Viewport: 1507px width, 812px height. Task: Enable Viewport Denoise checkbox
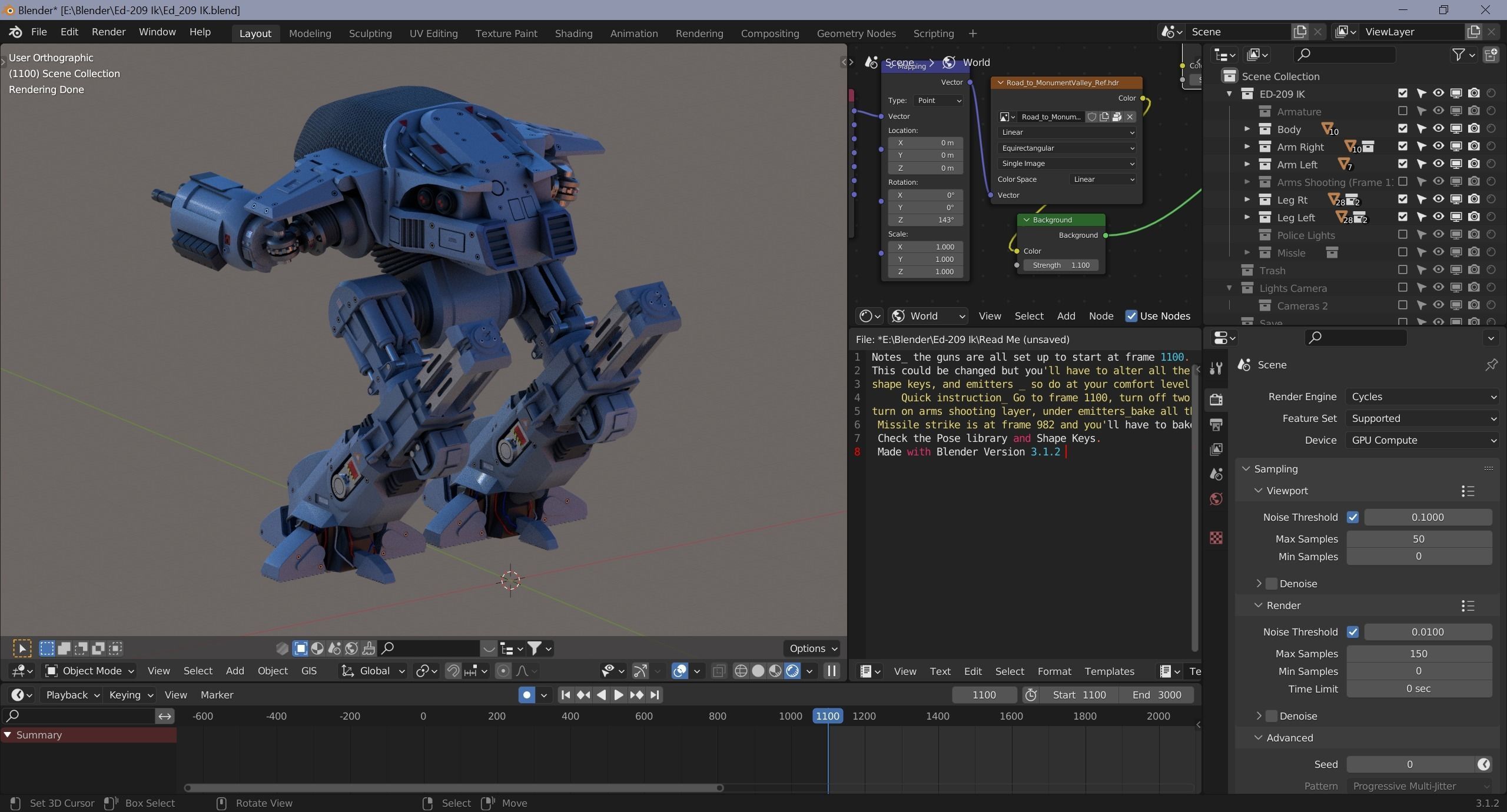pyautogui.click(x=1272, y=584)
